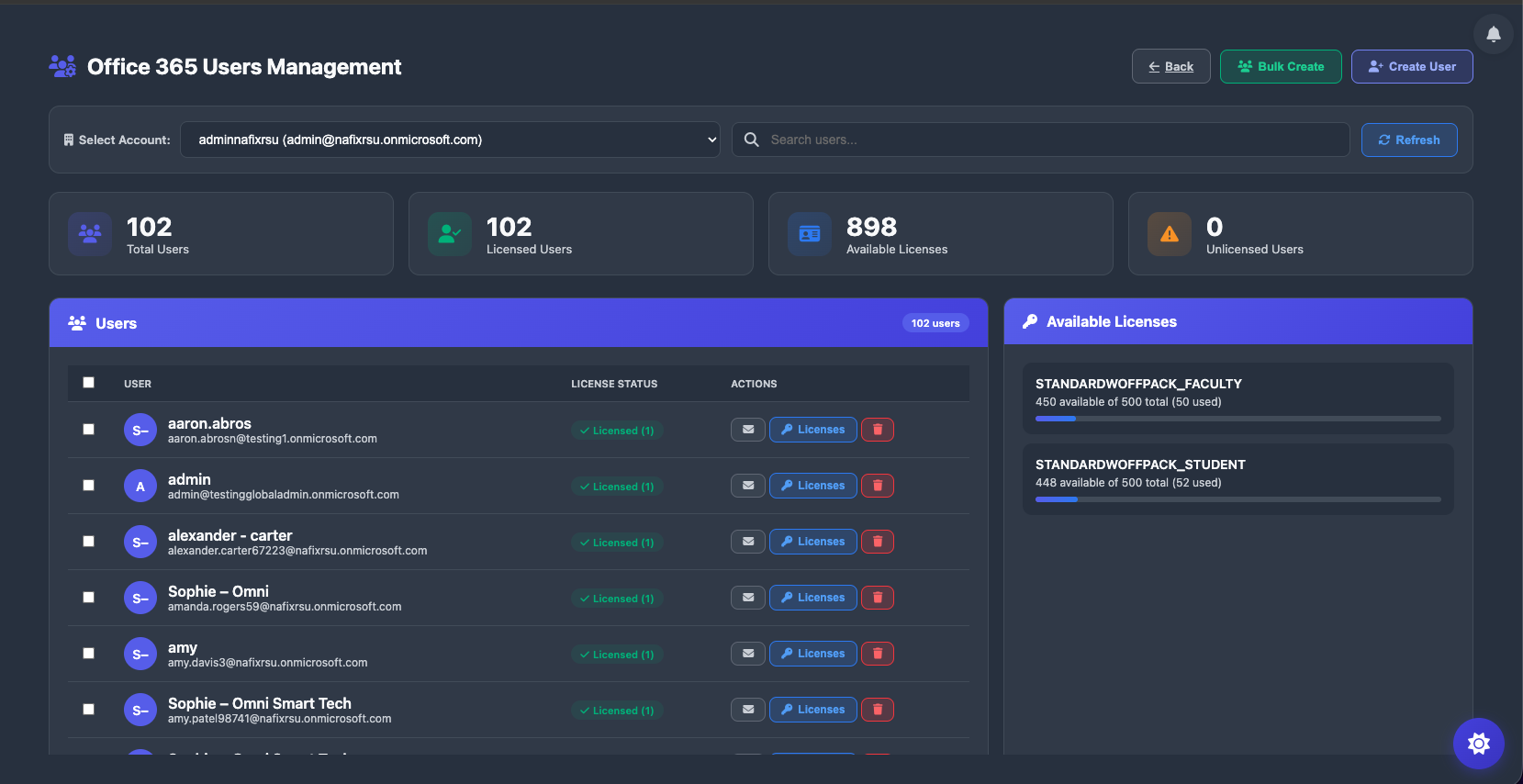Screen dimensions: 1523x784
Task: Click the Available Licenses card icon
Action: click(809, 234)
